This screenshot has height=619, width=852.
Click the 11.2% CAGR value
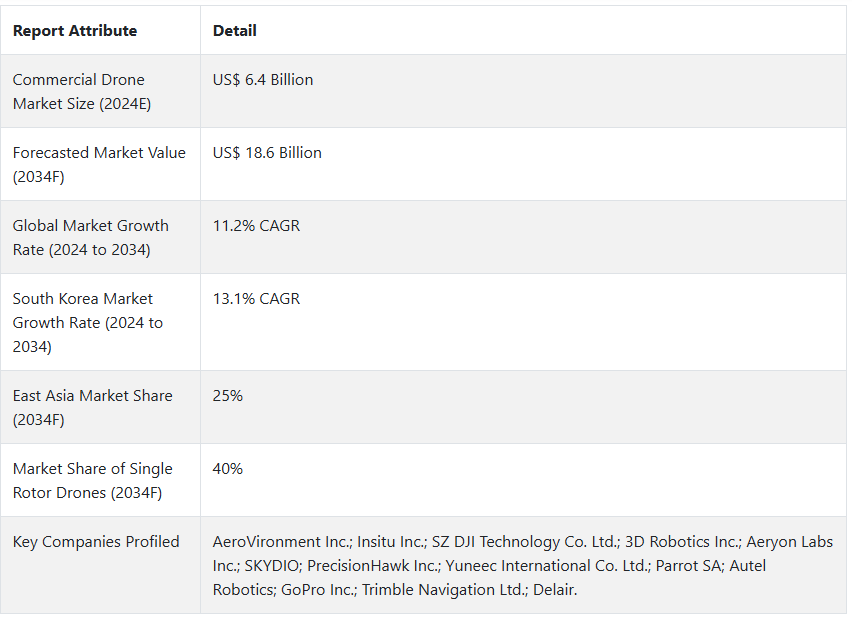coord(256,226)
